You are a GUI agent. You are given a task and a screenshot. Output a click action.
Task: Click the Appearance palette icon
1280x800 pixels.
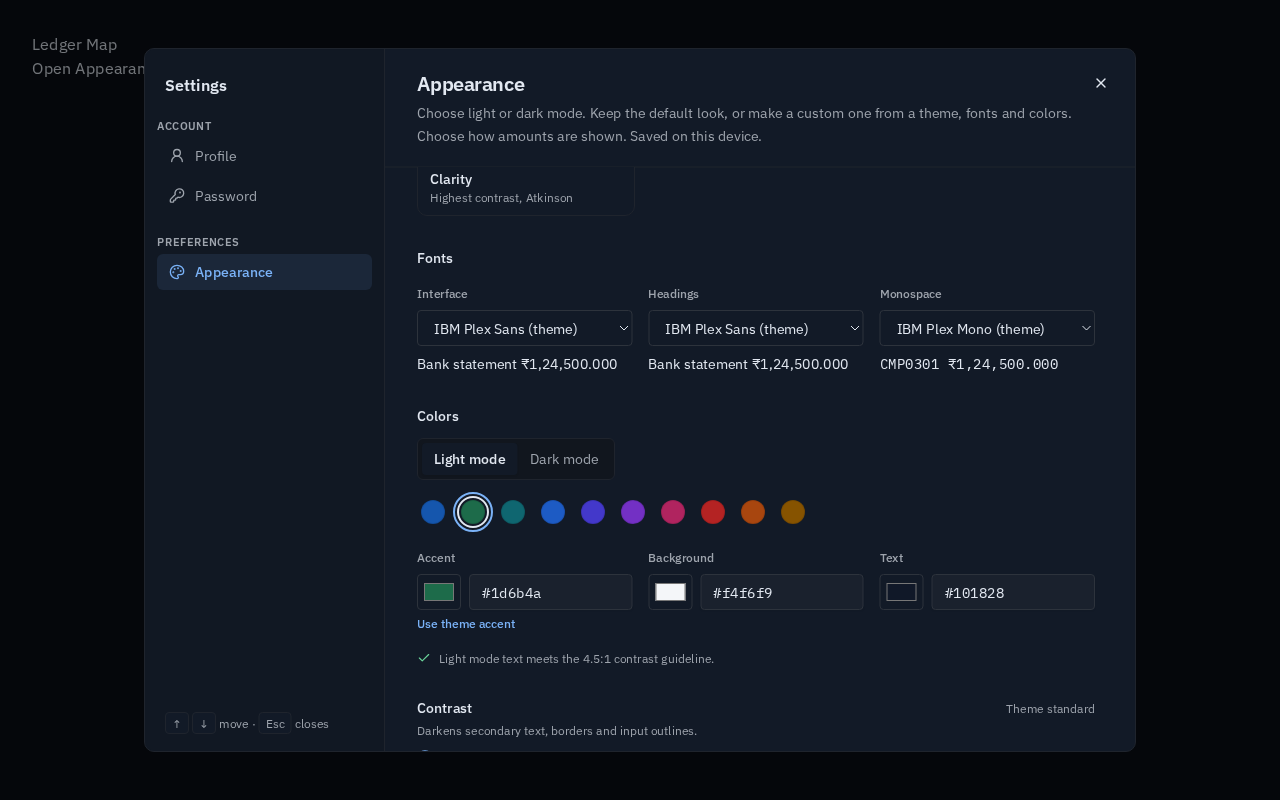point(177,272)
